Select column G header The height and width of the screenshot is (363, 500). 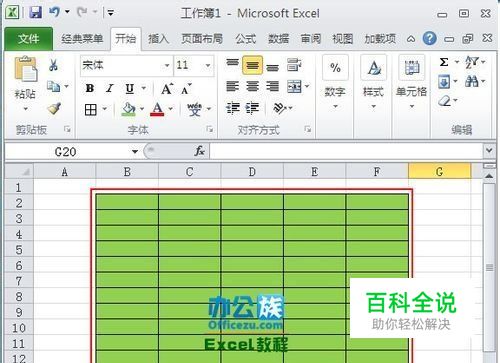pos(440,171)
